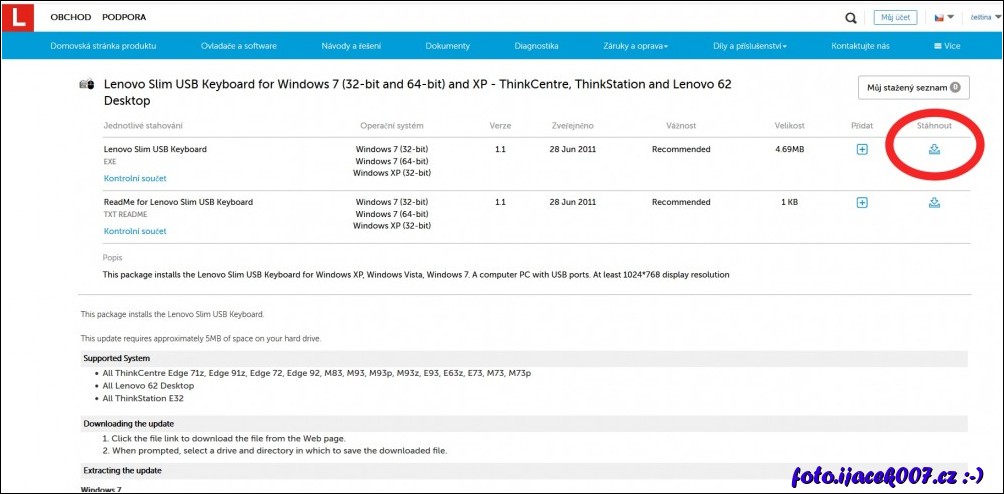
Task: View Kontrolní součet for the EXE file
Action: coord(135,178)
